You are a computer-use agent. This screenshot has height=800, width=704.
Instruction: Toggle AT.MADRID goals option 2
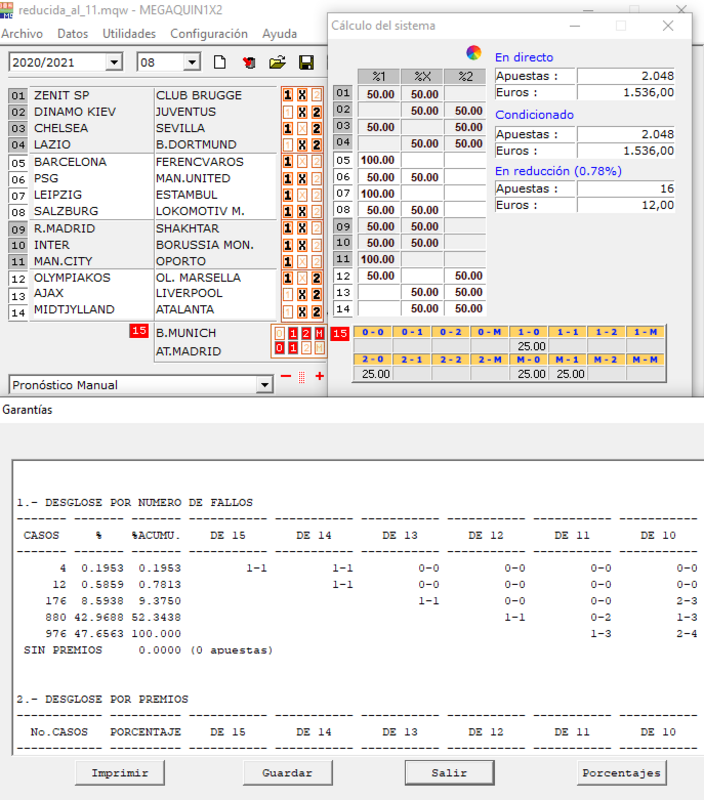(x=306, y=348)
